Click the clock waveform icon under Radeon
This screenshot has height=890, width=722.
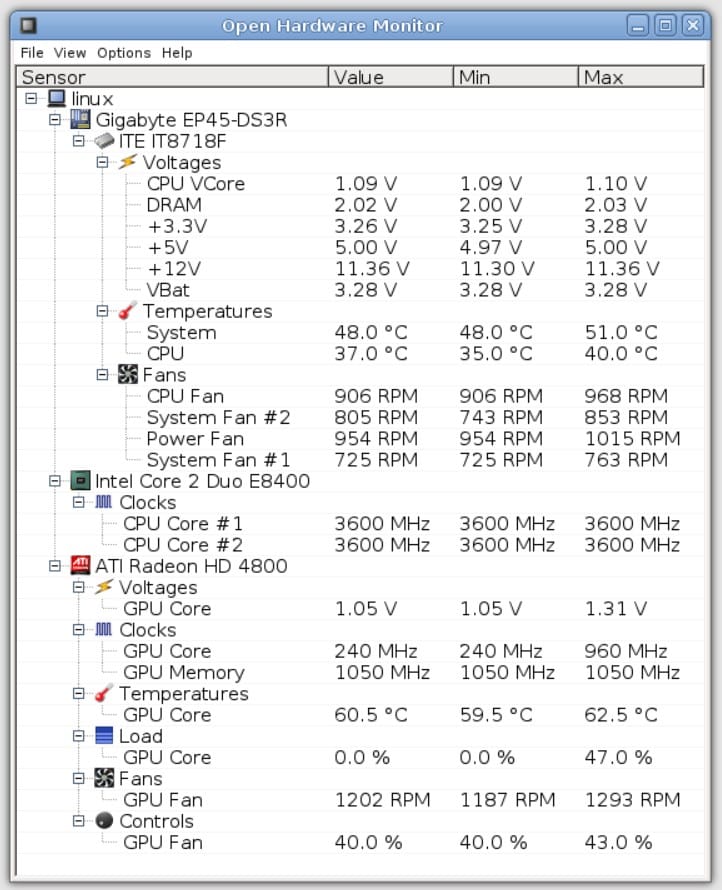pos(104,629)
